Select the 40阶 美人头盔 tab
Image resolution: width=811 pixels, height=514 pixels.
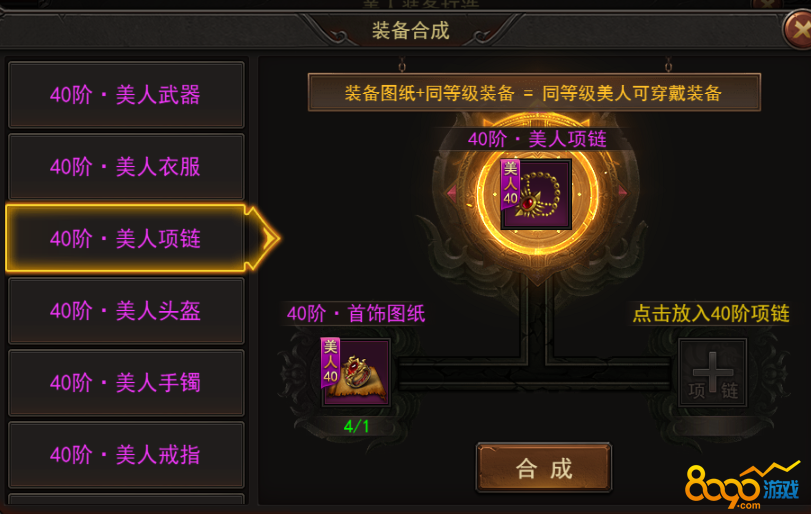point(126,310)
